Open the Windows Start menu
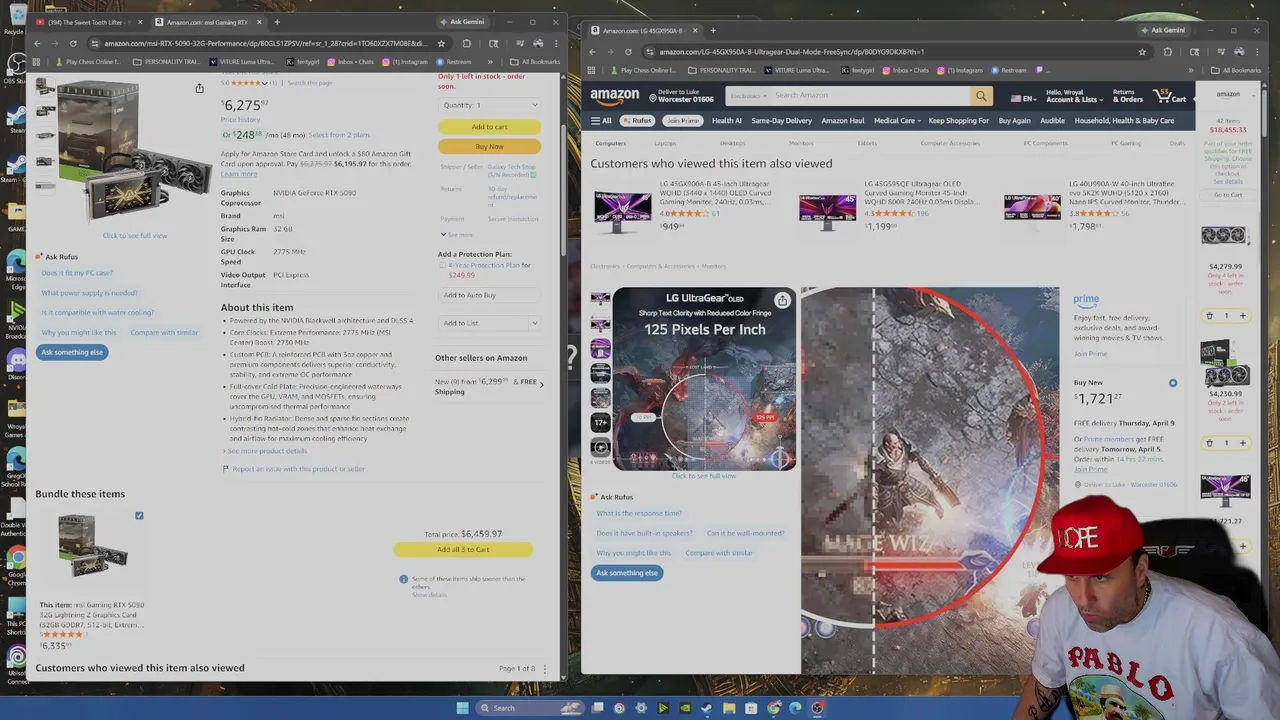The image size is (1280, 720). click(x=462, y=708)
